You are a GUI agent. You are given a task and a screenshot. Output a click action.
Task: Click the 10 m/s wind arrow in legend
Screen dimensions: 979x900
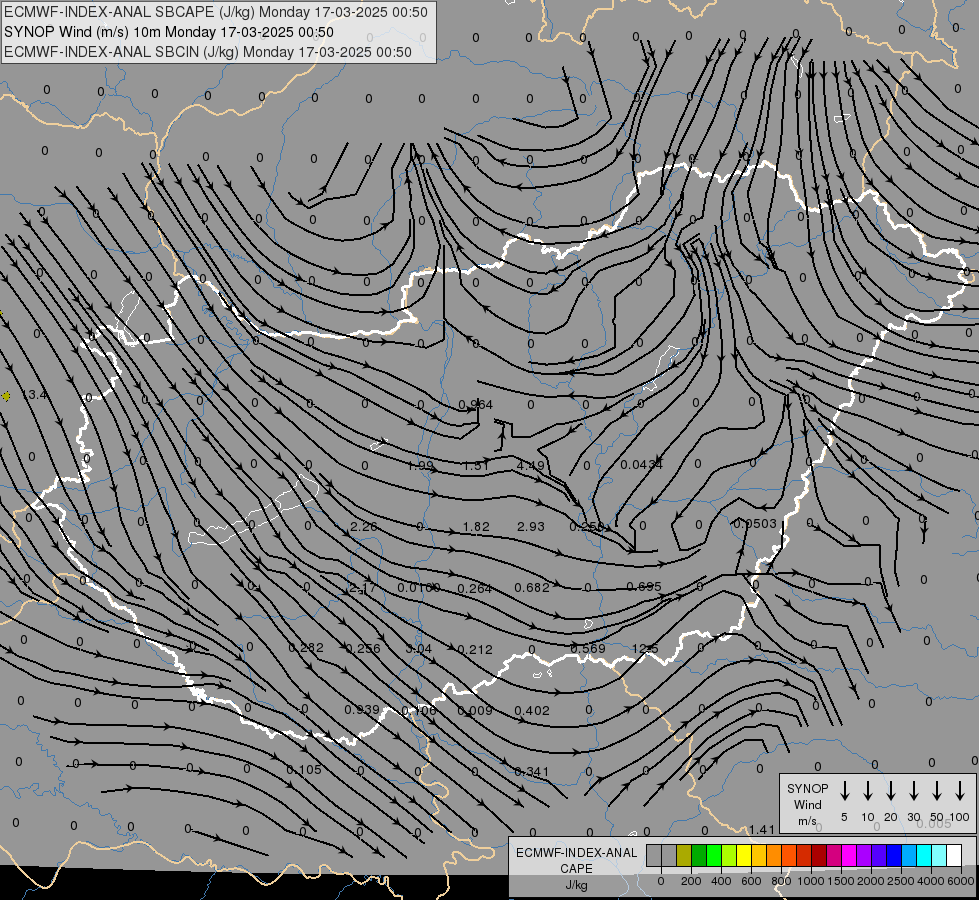pos(867,791)
